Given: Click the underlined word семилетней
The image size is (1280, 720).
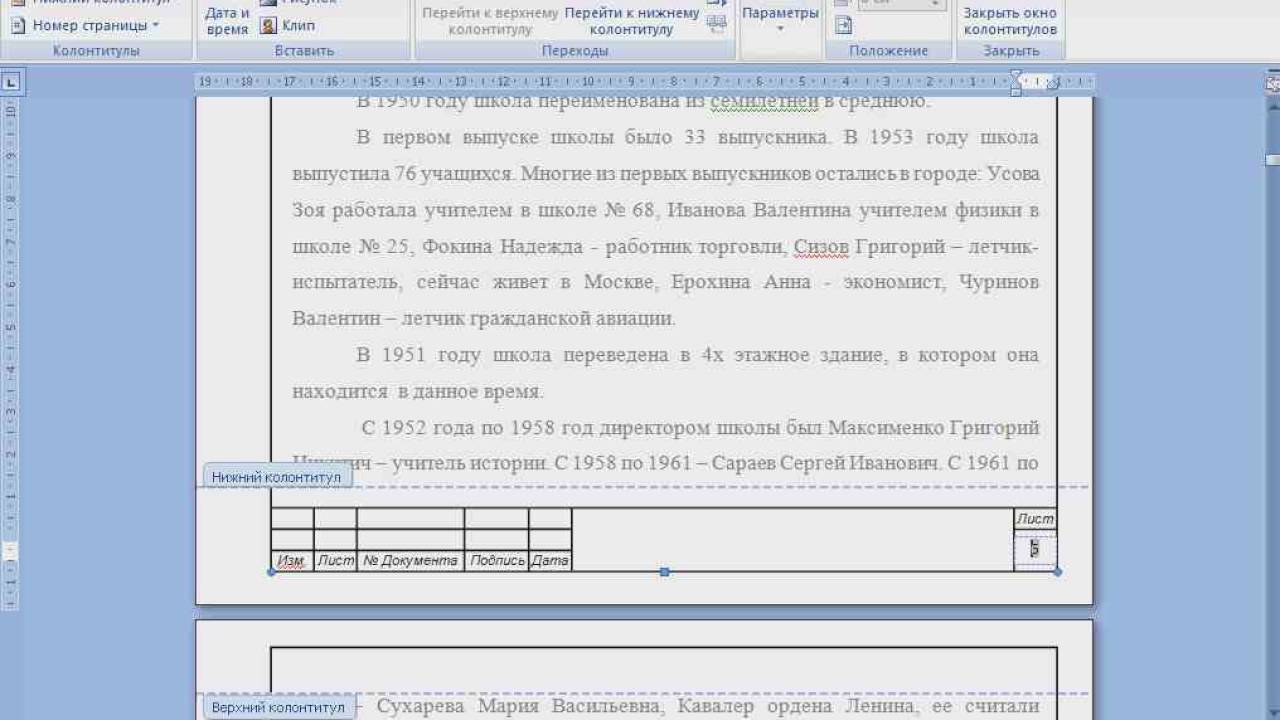Looking at the screenshot, I should 765,102.
